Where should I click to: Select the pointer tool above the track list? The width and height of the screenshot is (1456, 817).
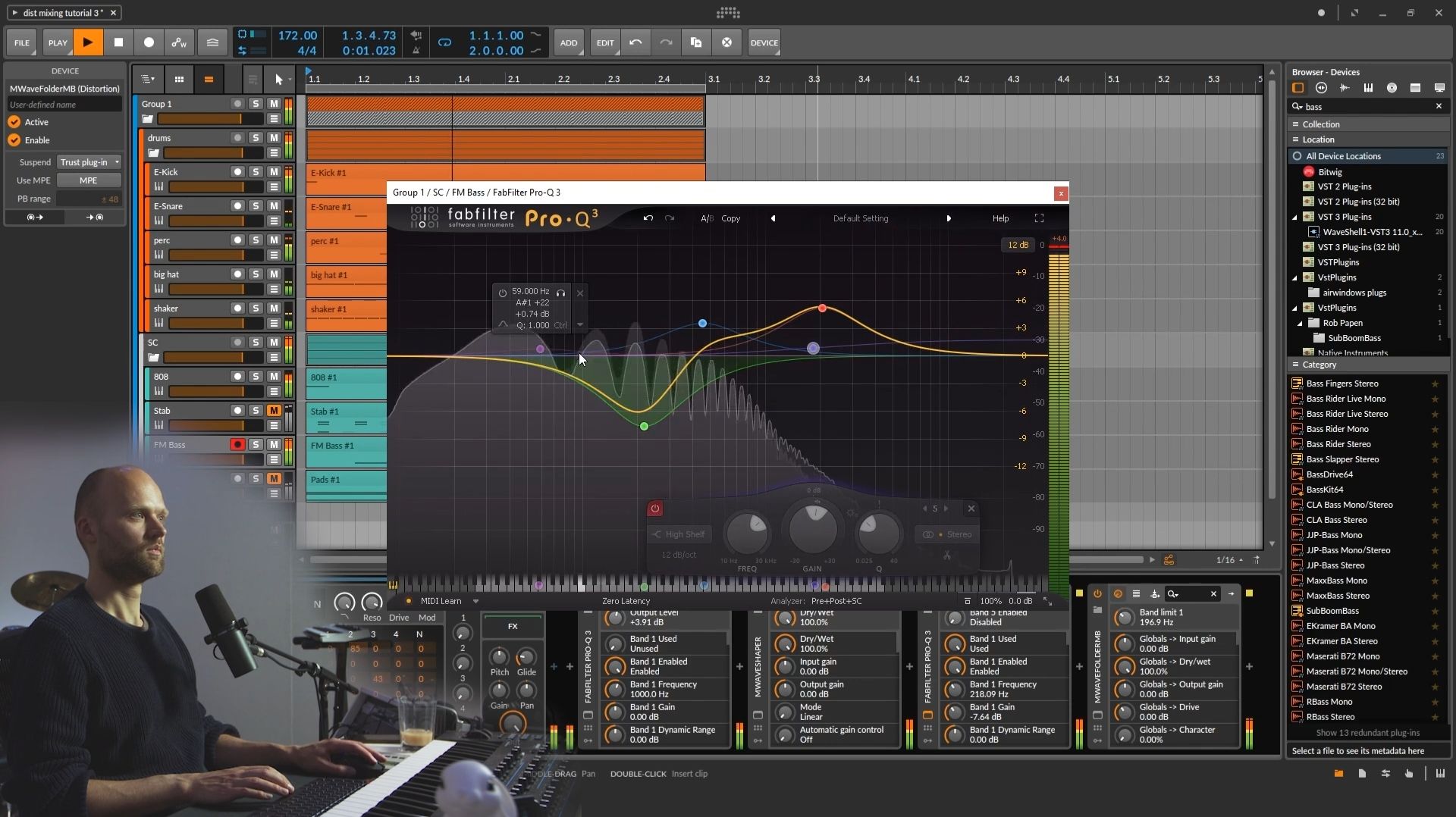pos(279,79)
